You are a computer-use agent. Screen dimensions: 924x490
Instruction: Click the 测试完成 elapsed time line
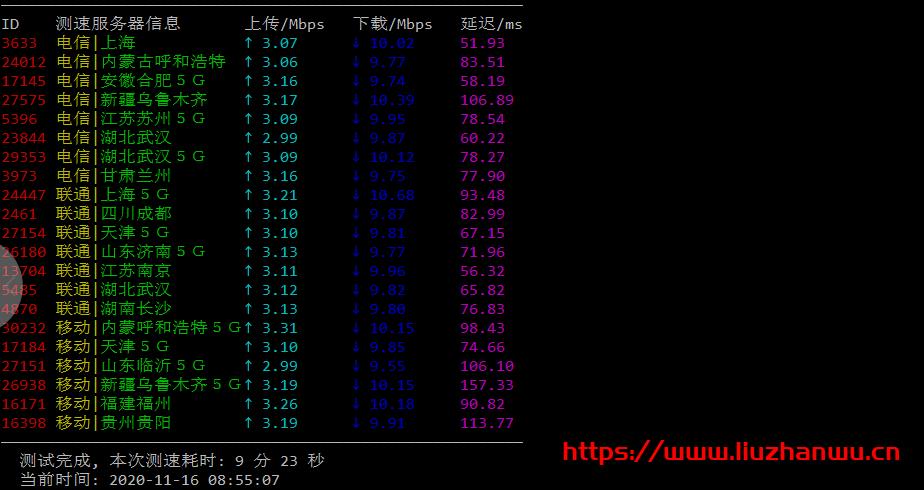coord(172,461)
